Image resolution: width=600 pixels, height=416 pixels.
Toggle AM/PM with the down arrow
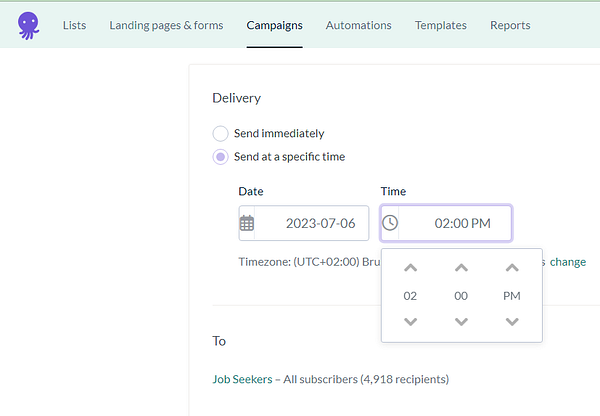click(512, 321)
